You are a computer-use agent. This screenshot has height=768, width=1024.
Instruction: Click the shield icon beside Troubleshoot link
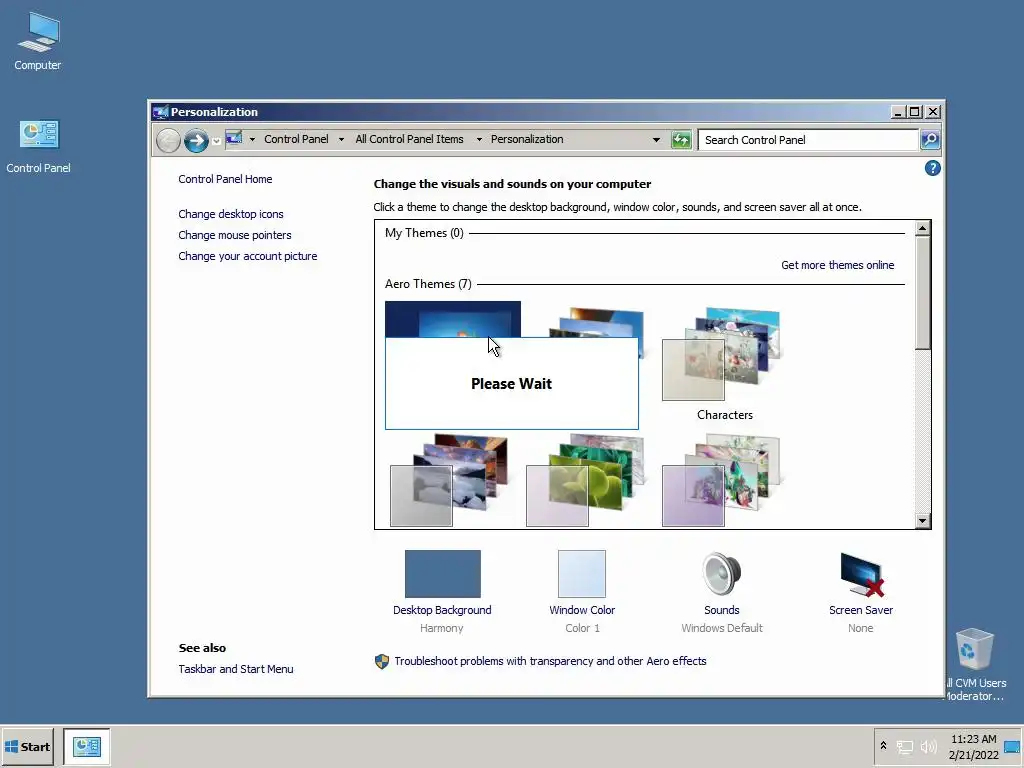[x=382, y=662]
